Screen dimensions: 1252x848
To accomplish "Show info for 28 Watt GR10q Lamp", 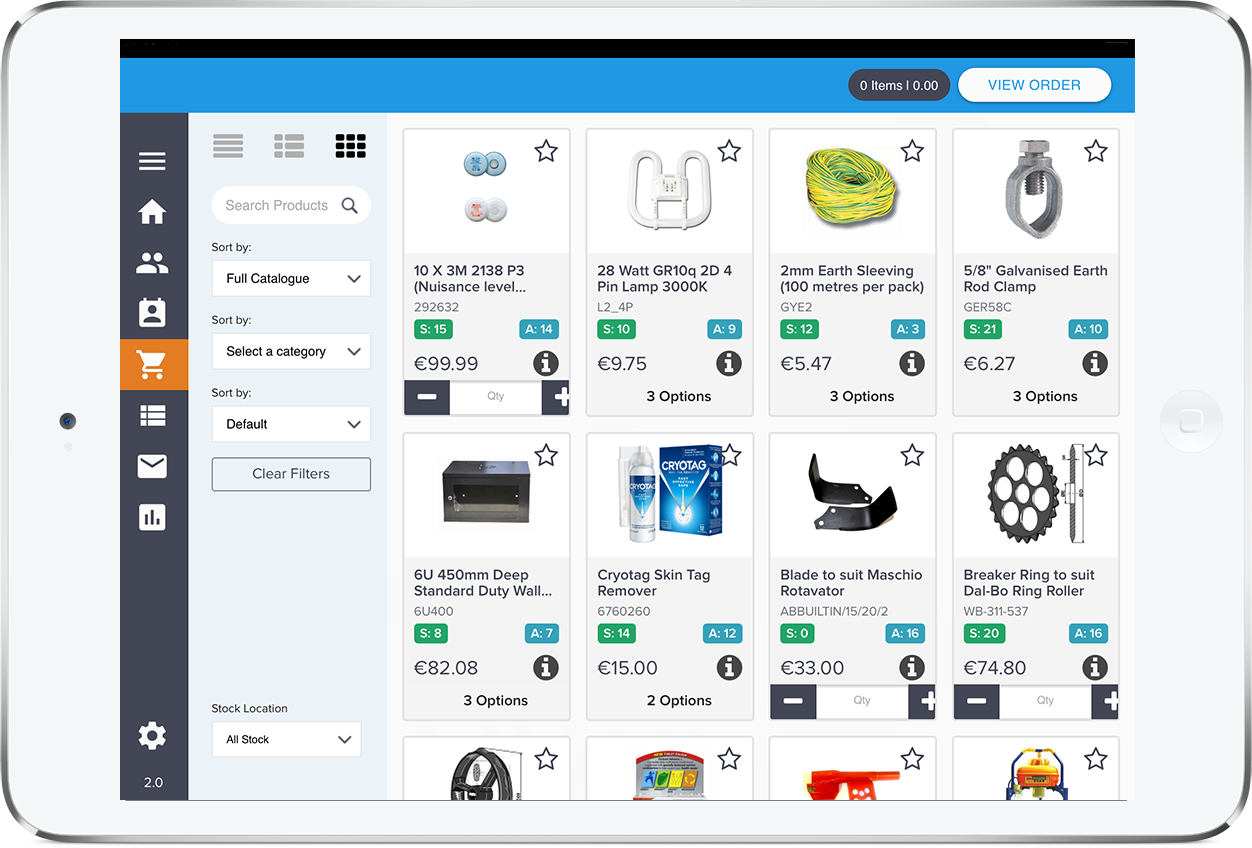I will (728, 364).
